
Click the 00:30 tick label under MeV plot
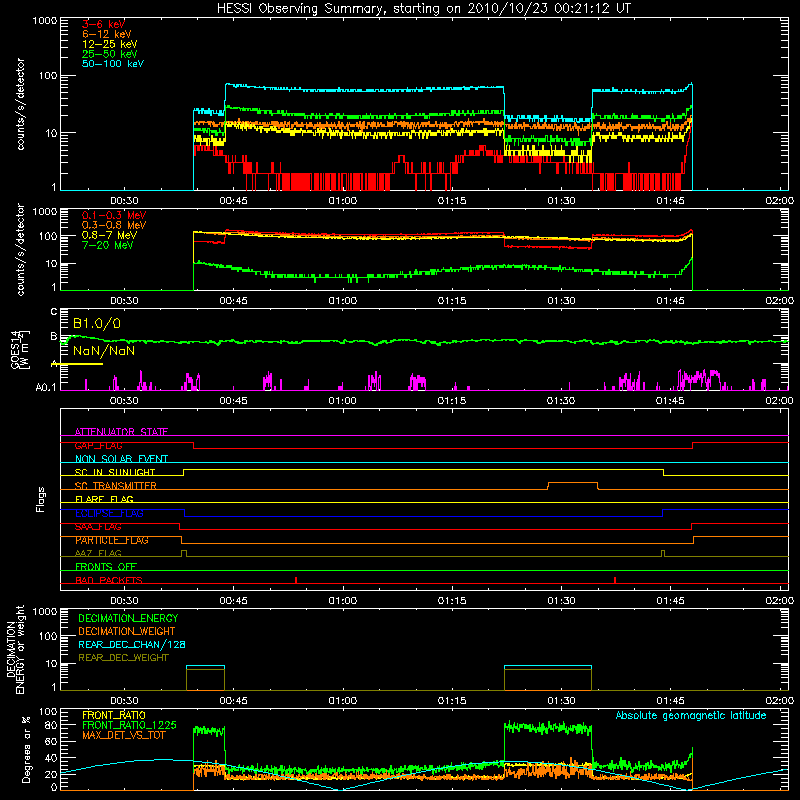(124, 301)
